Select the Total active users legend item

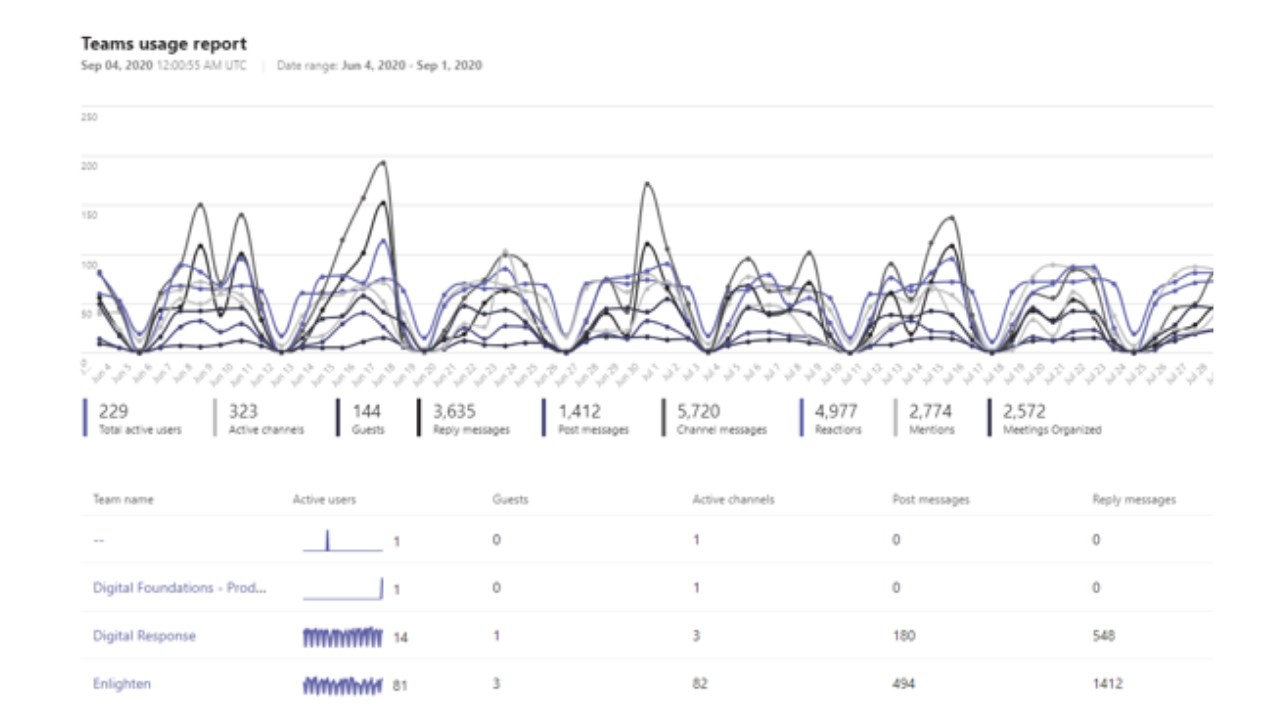coord(134,418)
